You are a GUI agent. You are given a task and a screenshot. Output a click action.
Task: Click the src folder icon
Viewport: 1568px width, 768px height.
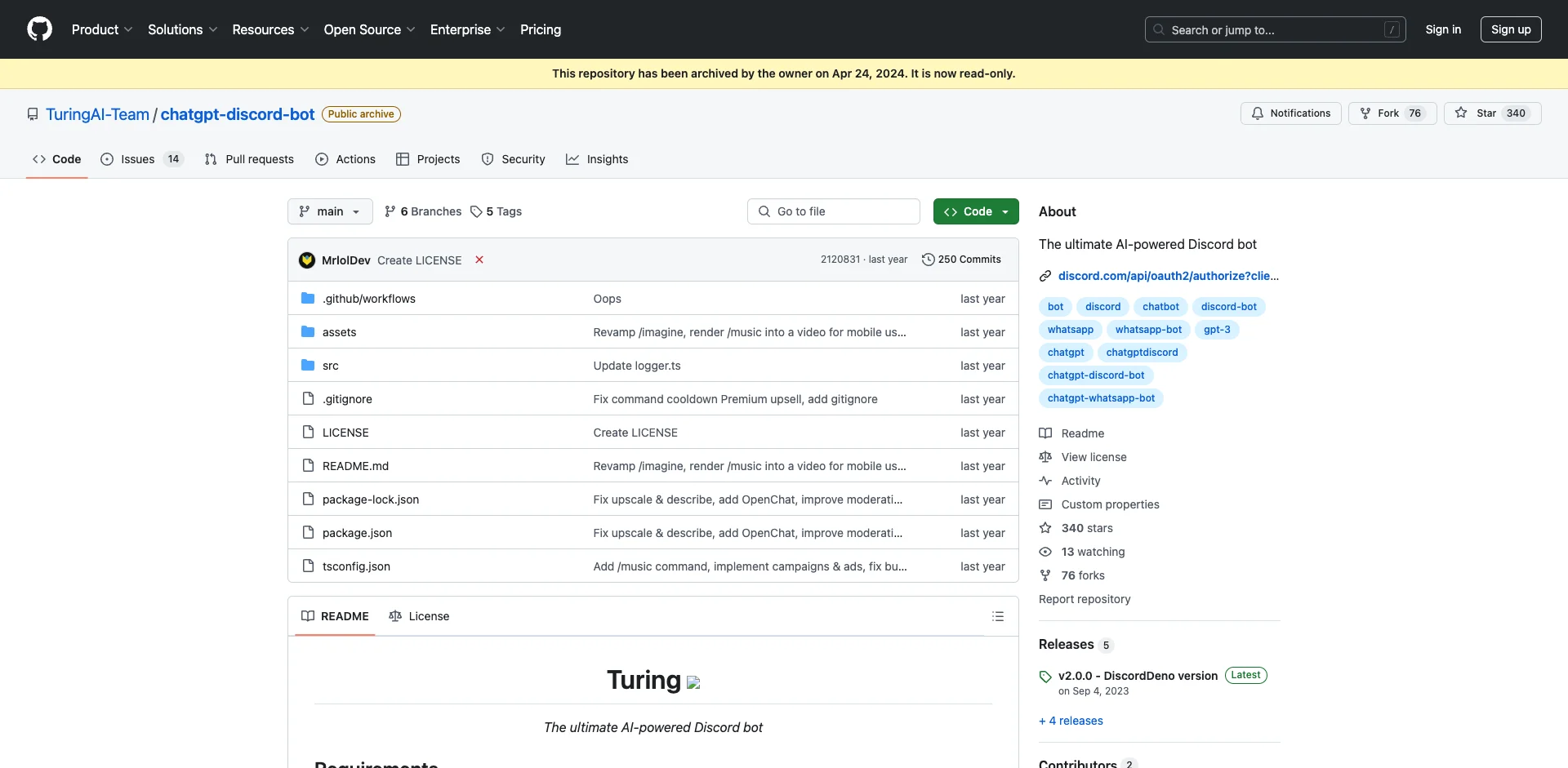click(308, 366)
